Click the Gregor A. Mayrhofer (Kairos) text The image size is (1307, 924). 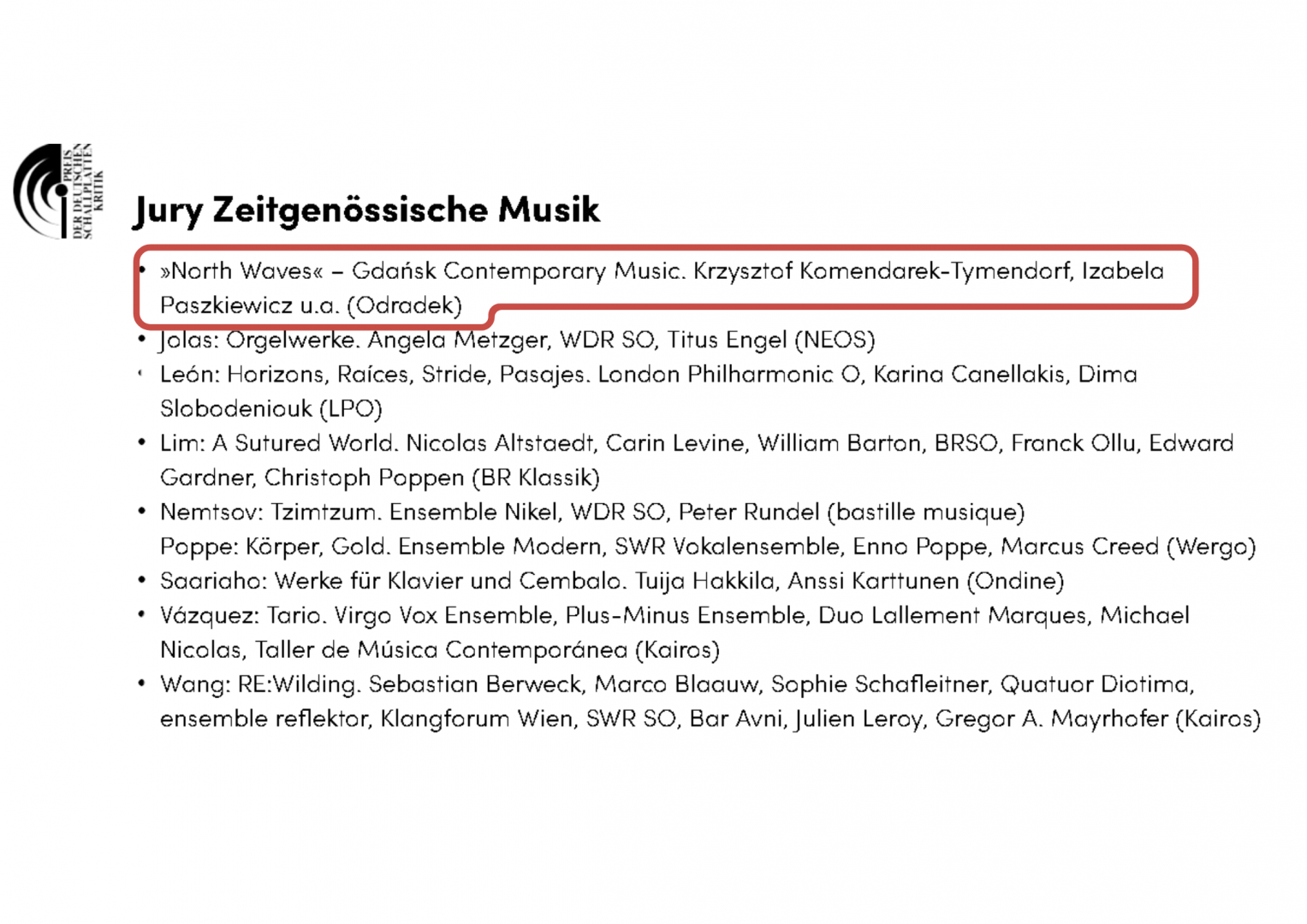[1097, 719]
